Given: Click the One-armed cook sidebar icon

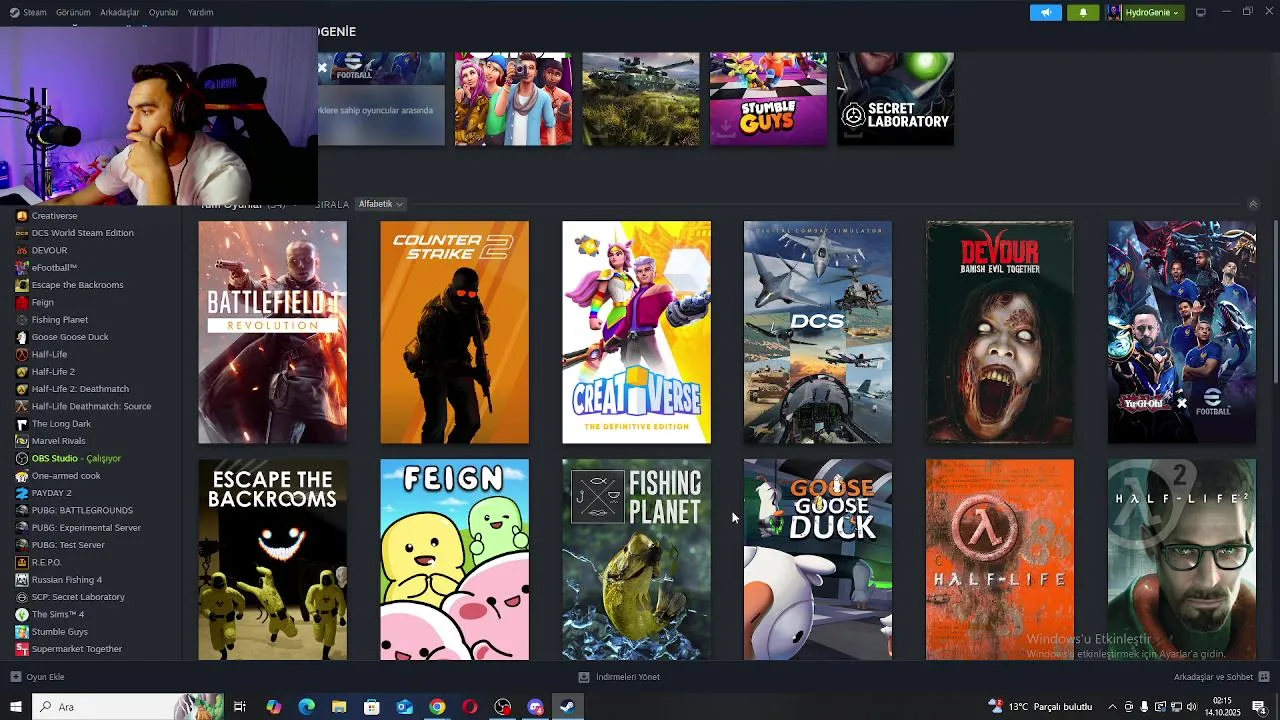Looking at the screenshot, I should click(x=22, y=475).
